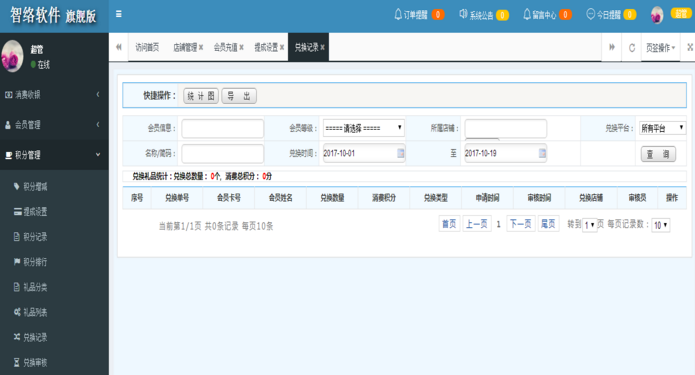Screen dimensions: 695x375
Task: Click the refresh icon in the tab bar
Action: 632,47
